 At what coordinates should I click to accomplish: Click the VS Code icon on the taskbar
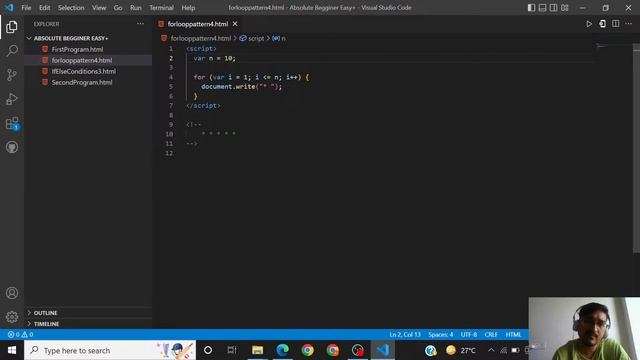pyautogui.click(x=383, y=350)
